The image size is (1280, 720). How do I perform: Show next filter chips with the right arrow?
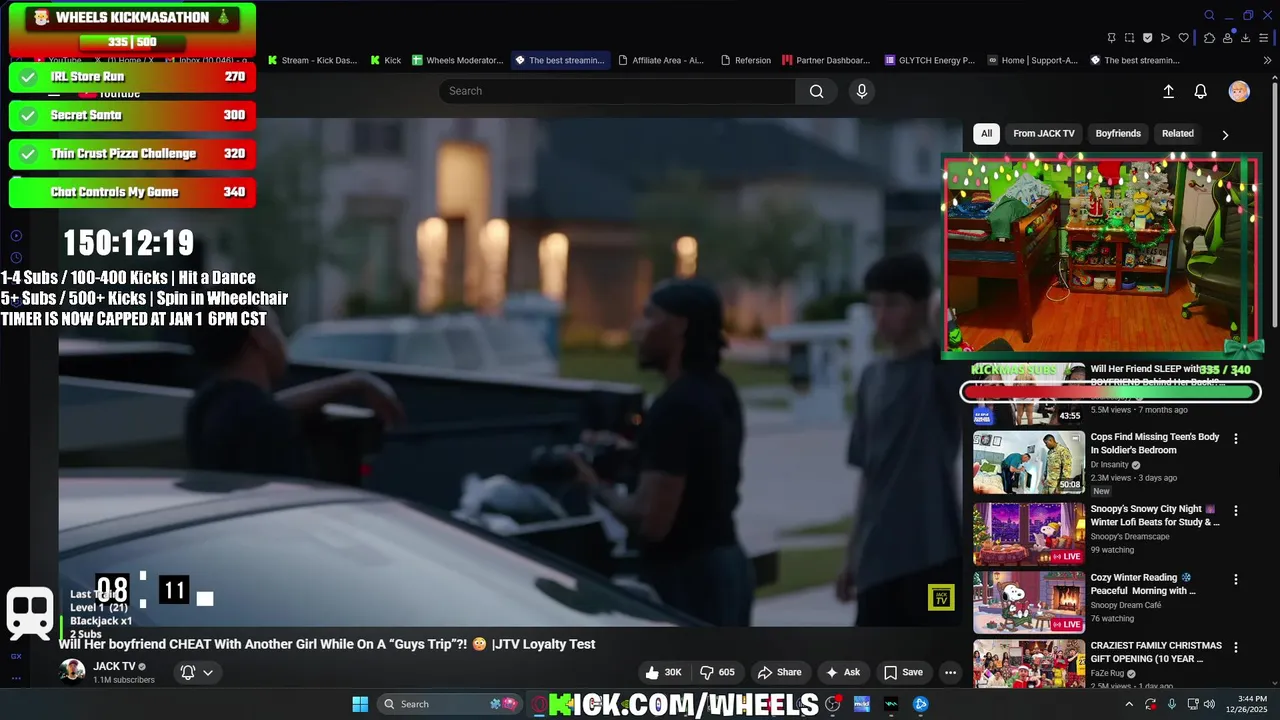point(1225,134)
